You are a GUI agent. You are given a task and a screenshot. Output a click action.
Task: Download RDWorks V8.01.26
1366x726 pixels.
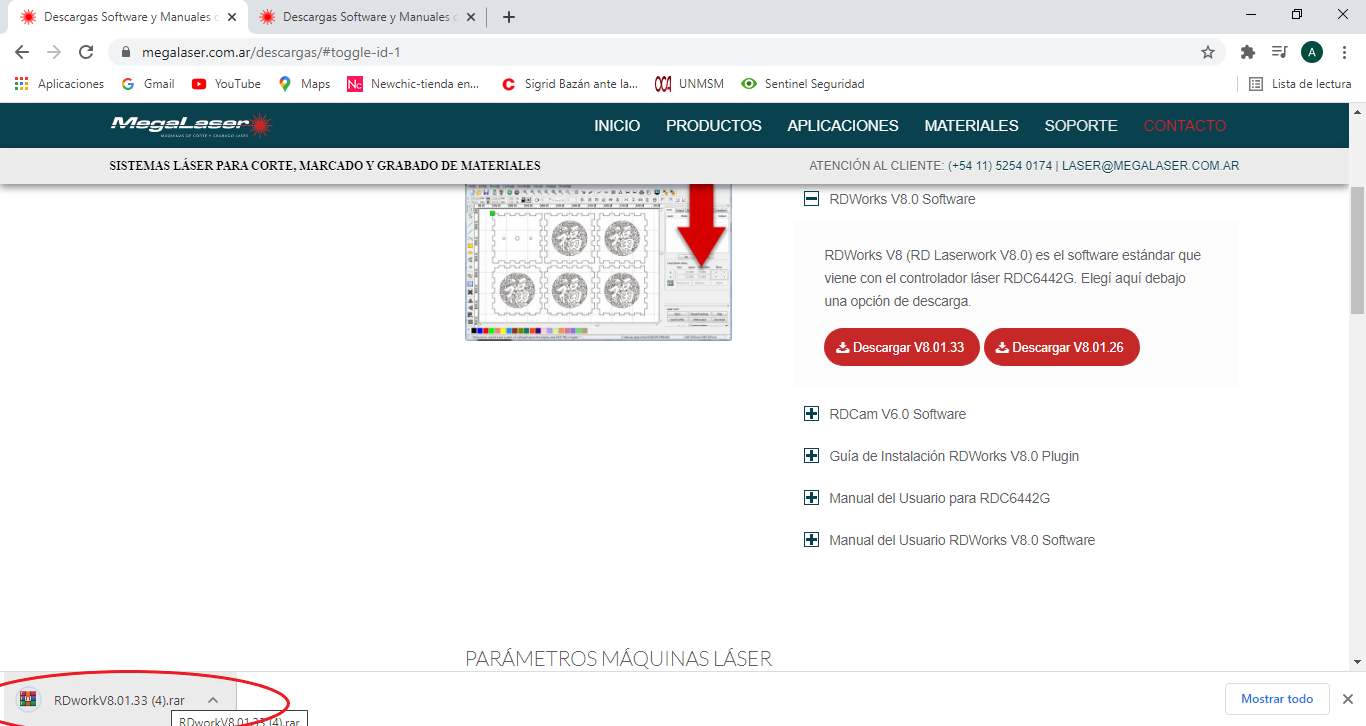[x=1062, y=347]
